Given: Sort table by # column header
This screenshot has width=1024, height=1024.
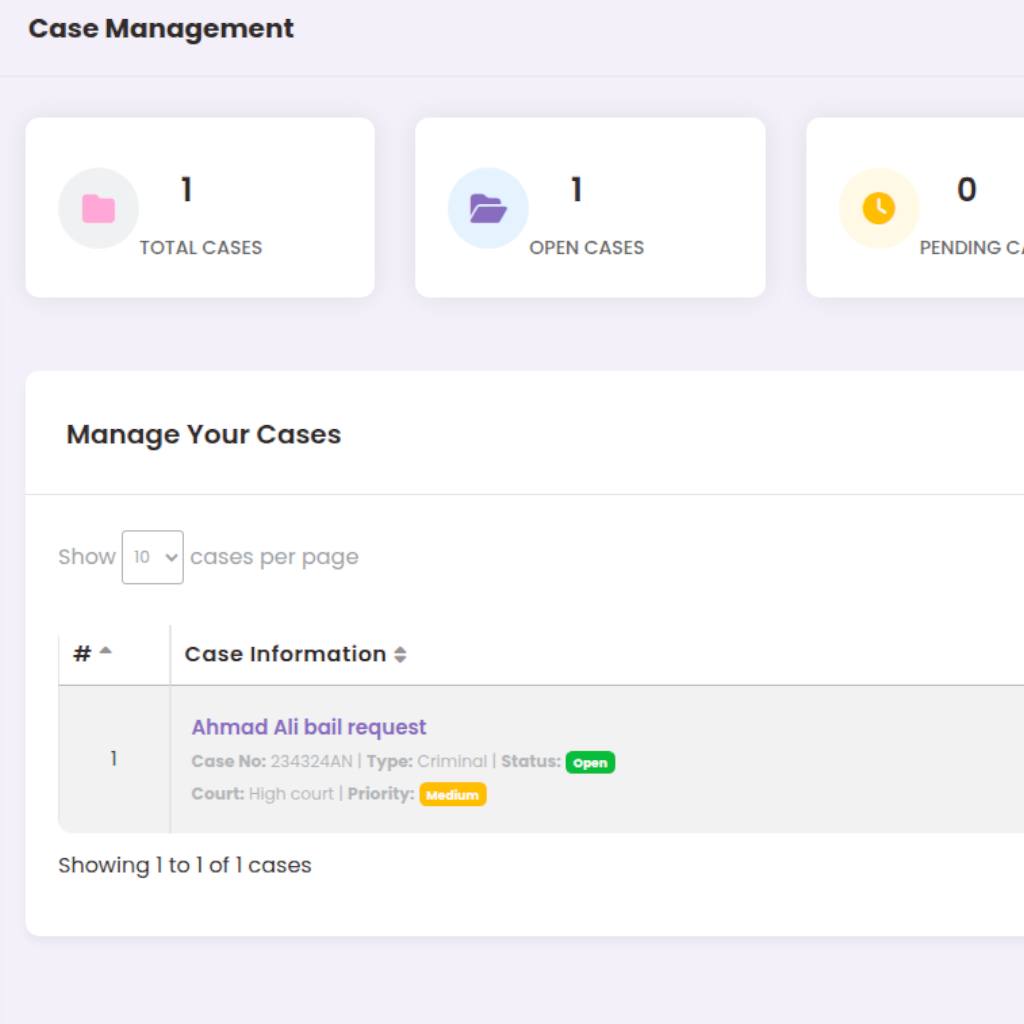Looking at the screenshot, I should coord(83,654).
